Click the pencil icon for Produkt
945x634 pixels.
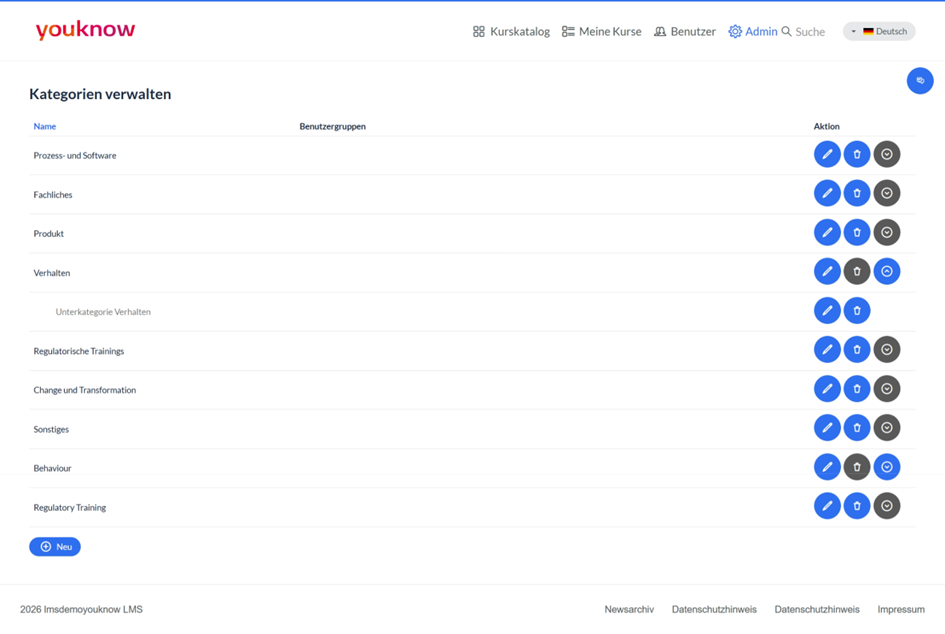[827, 233]
